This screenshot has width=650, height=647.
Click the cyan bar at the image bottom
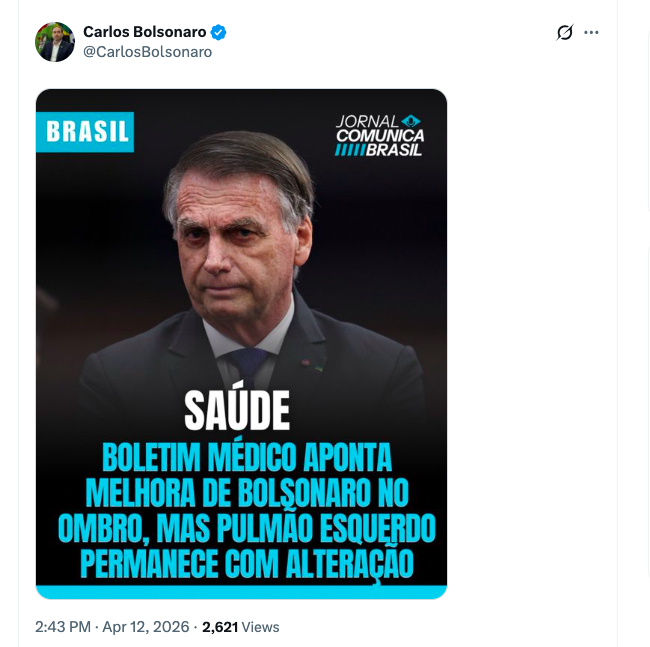(x=241, y=591)
